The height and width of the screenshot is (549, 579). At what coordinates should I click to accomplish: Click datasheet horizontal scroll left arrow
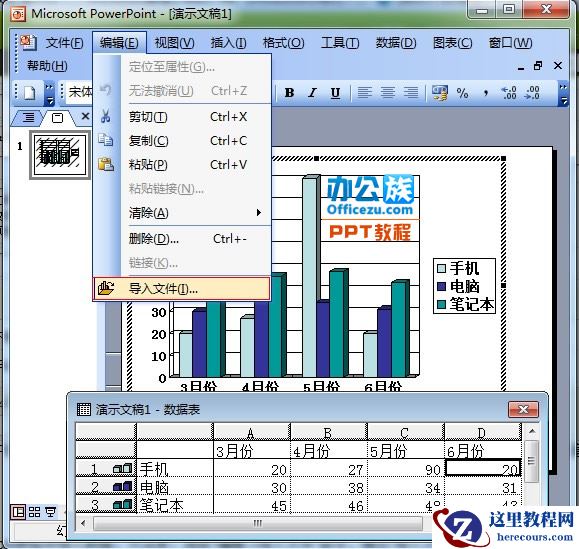[x=83, y=523]
